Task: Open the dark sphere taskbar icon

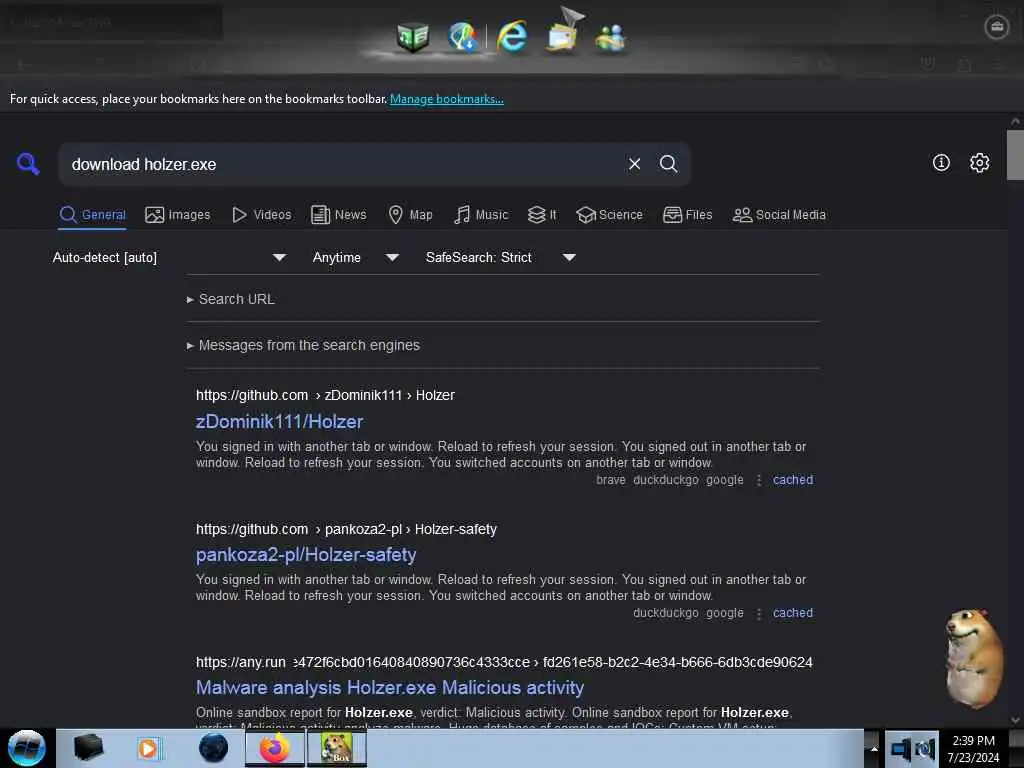Action: [213, 748]
